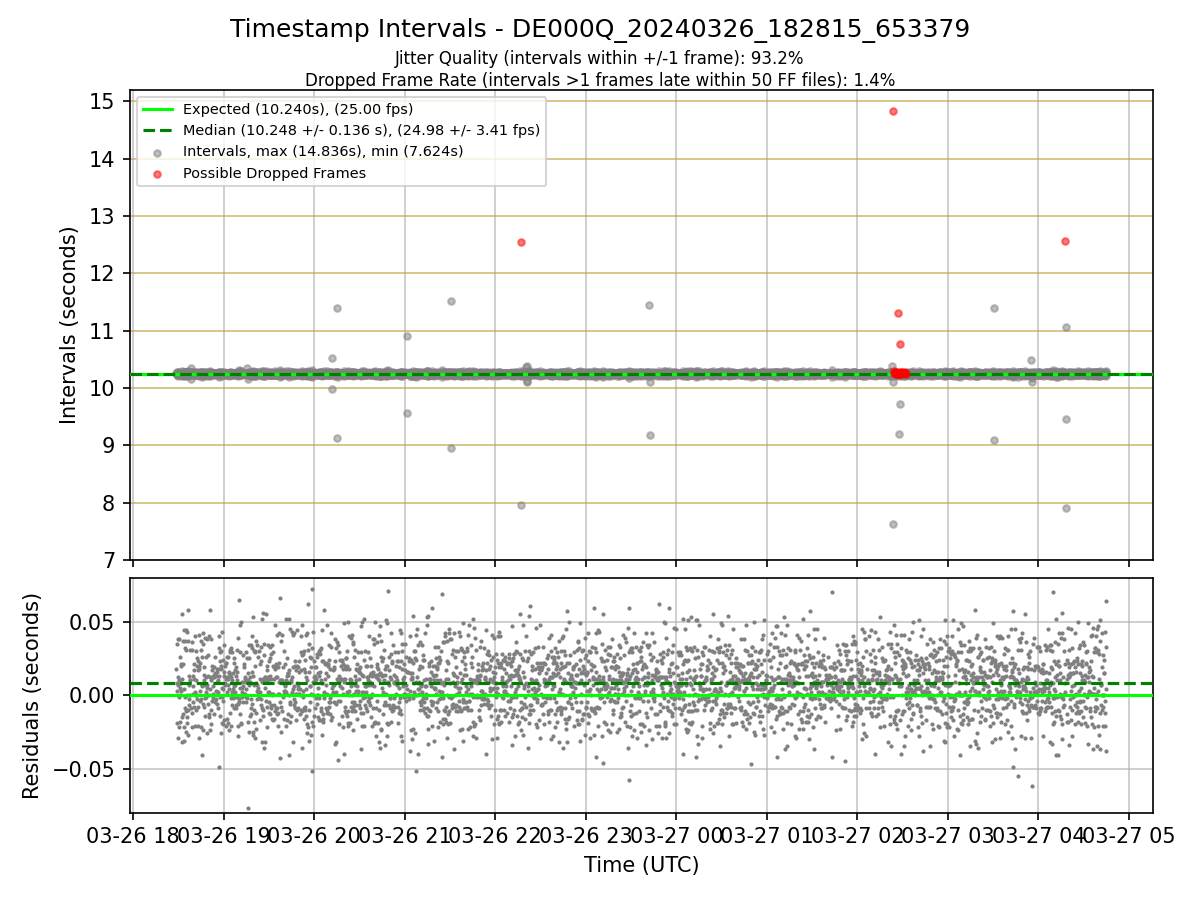Viewport: 1200px width, 900px height.
Task: Click y-axis tick label '15' on intervals plot
Action: [103, 102]
